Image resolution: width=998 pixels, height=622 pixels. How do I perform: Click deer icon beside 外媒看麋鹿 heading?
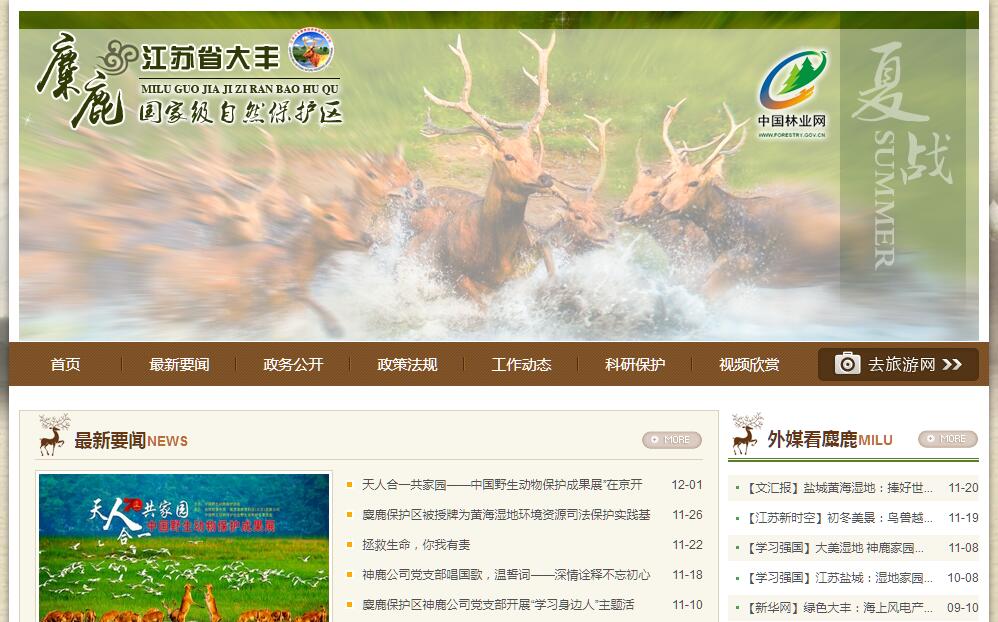click(x=747, y=434)
